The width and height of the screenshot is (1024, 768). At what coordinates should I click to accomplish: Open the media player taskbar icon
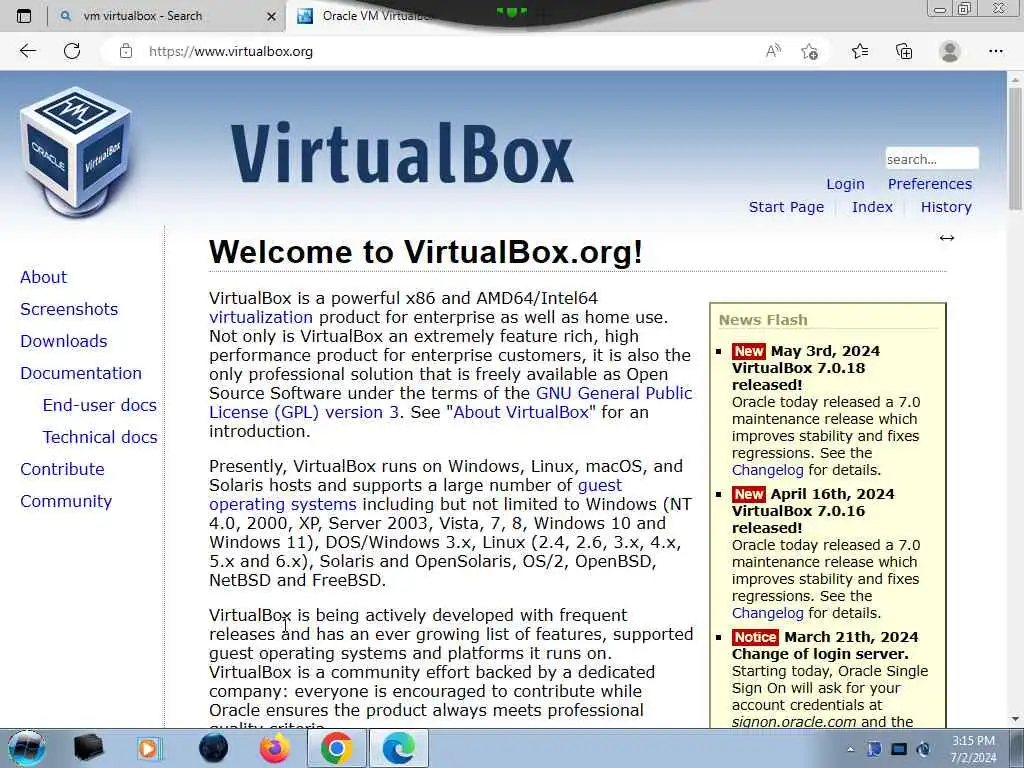coord(150,748)
